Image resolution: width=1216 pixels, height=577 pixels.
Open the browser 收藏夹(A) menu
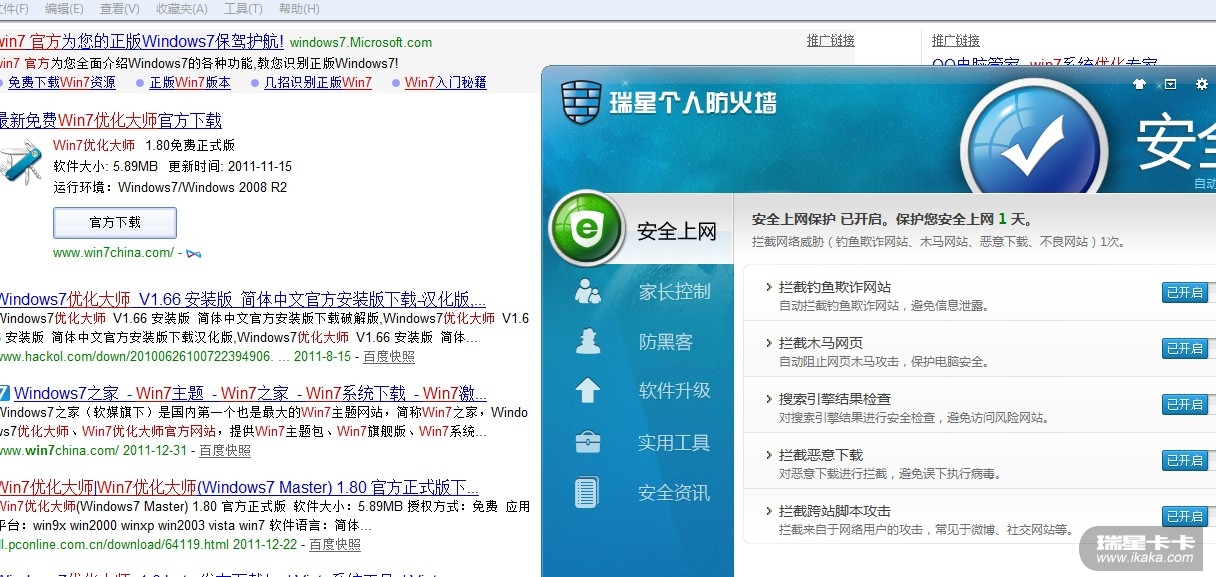181,9
